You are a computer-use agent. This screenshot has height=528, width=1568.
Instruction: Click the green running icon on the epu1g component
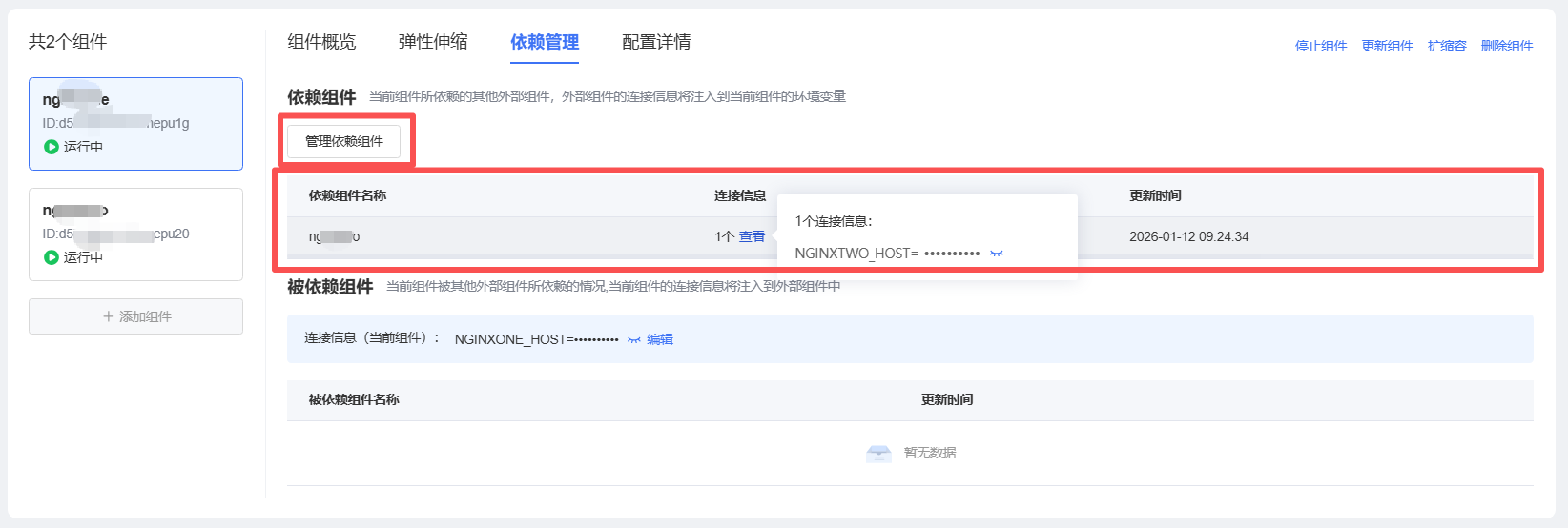[52, 147]
